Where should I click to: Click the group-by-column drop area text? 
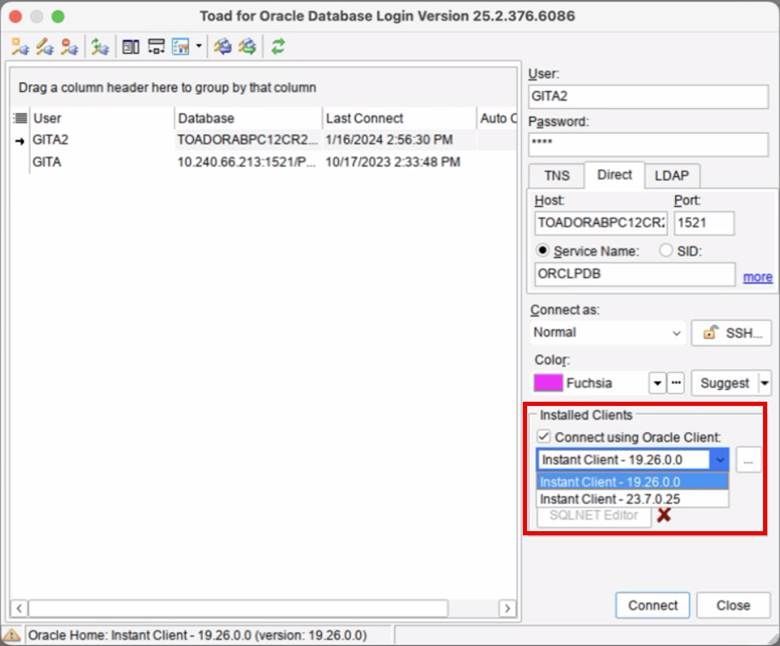(167, 88)
